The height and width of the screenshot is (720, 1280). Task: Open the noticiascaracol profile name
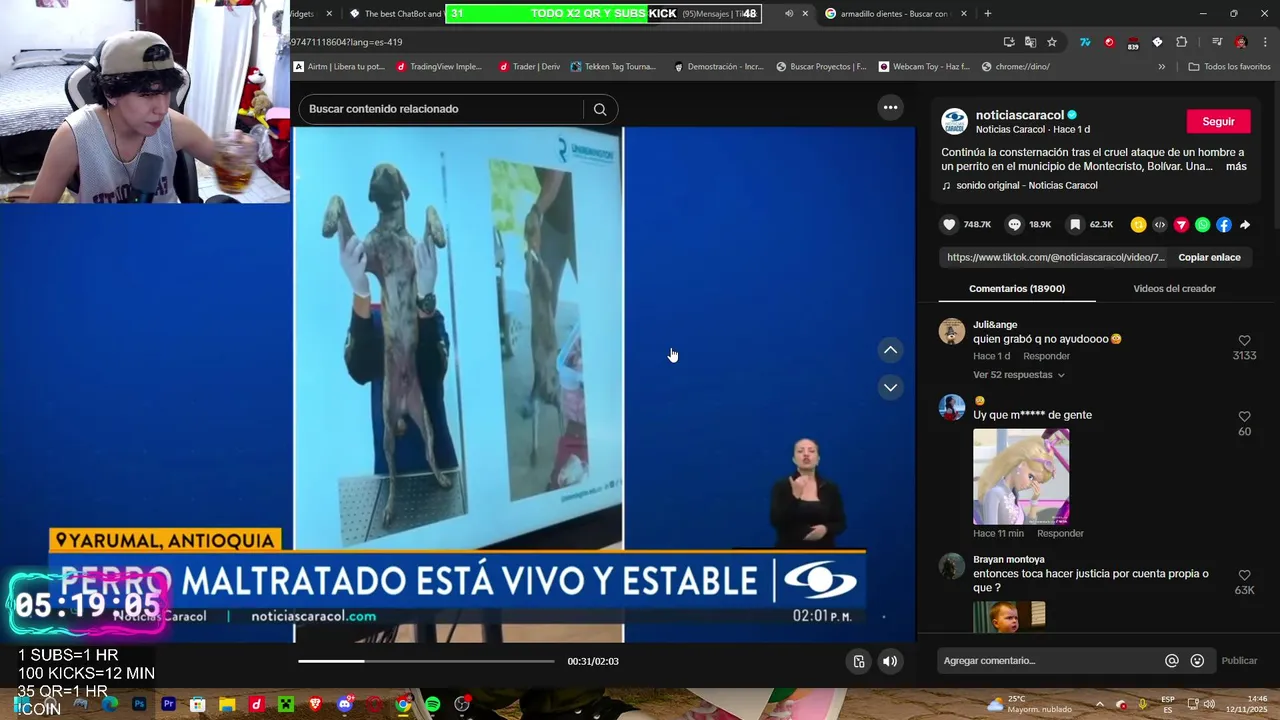coord(1019,115)
